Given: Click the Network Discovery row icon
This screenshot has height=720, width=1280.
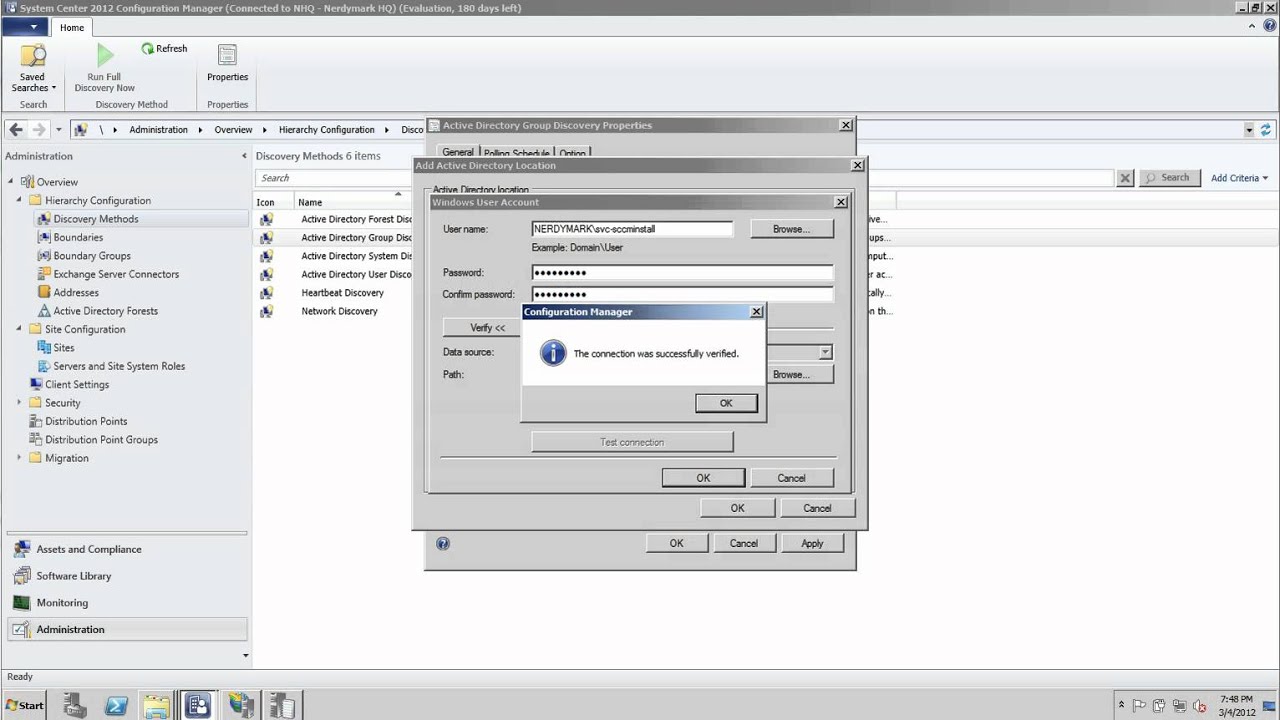Looking at the screenshot, I should [266, 311].
